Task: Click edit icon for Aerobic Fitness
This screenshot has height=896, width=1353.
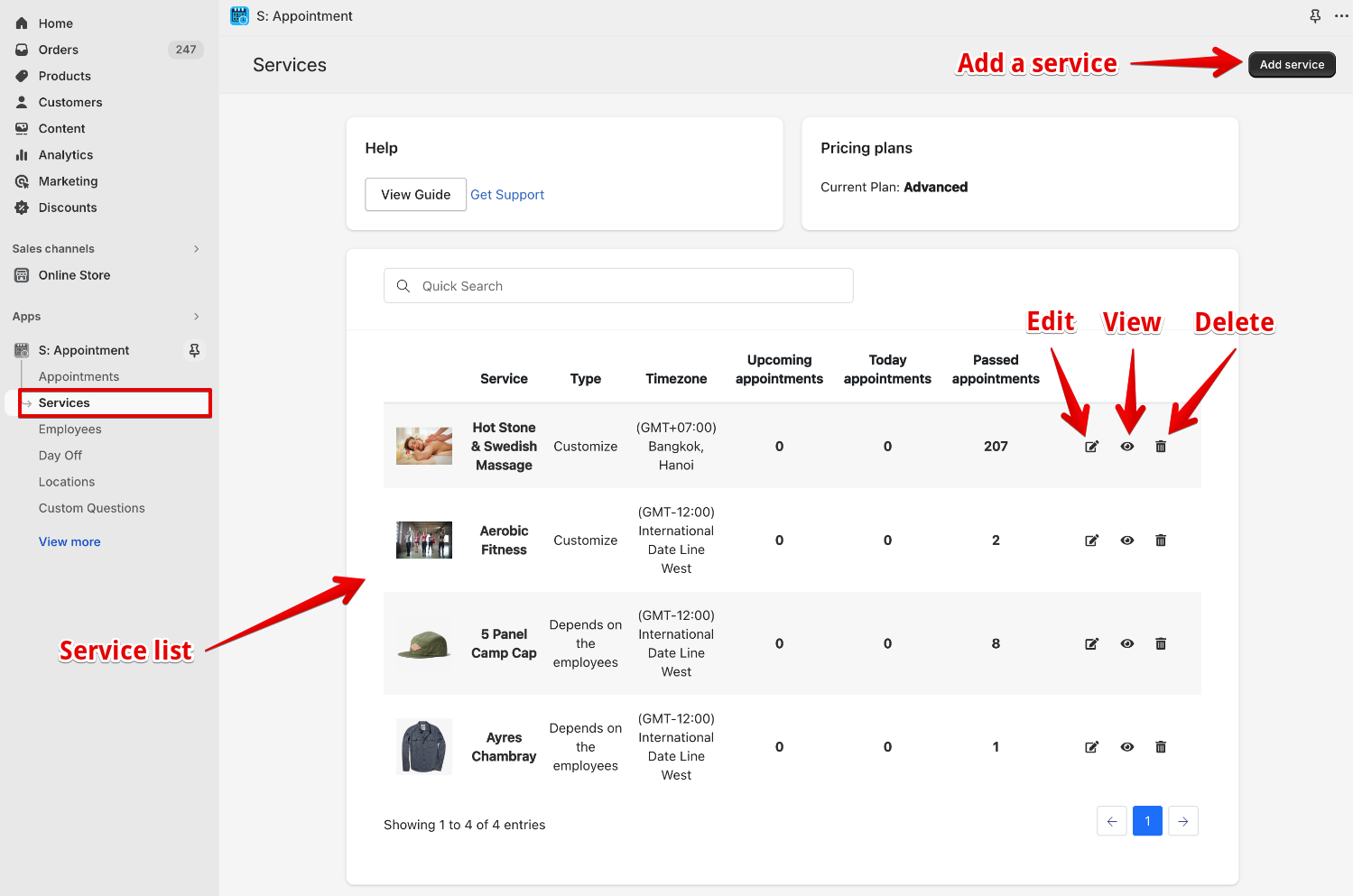Action: (1091, 540)
